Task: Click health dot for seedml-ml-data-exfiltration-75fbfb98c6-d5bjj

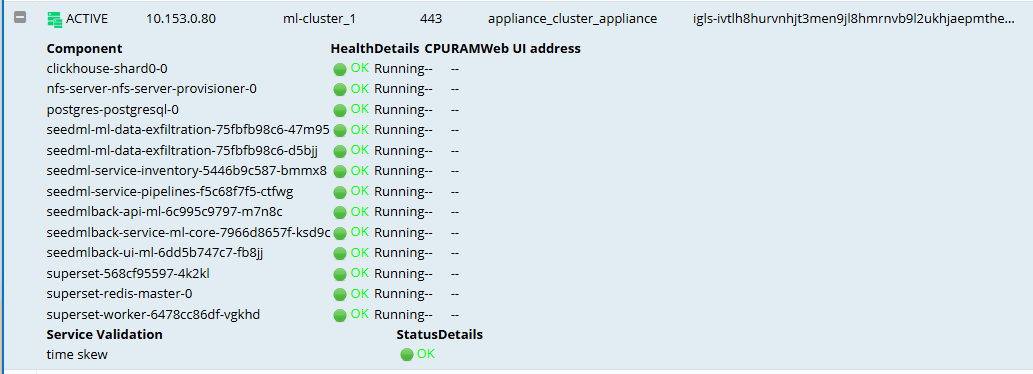Action: pos(340,151)
